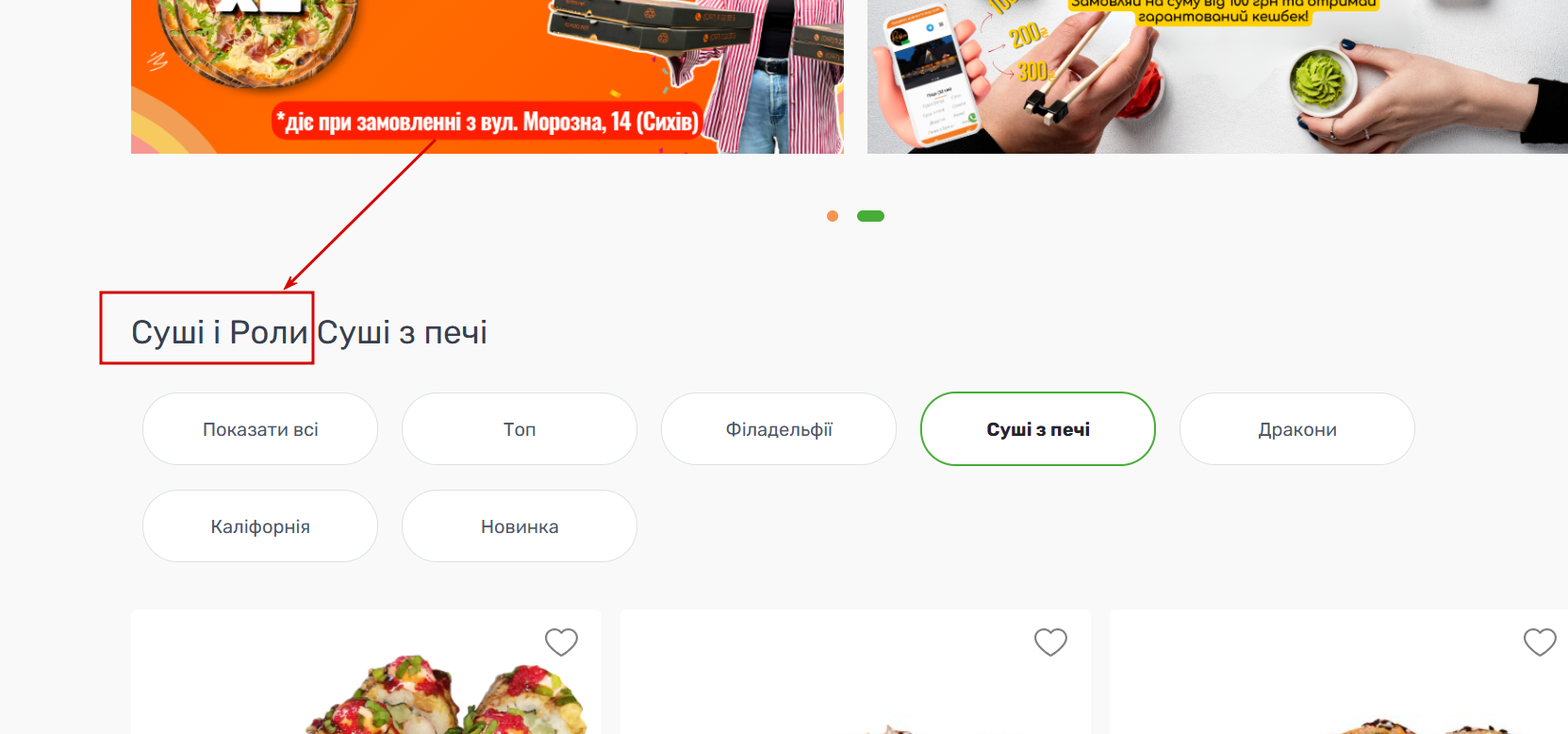Screen dimensions: 1568x734
Task: Open the third product card
Action: coord(1339,672)
